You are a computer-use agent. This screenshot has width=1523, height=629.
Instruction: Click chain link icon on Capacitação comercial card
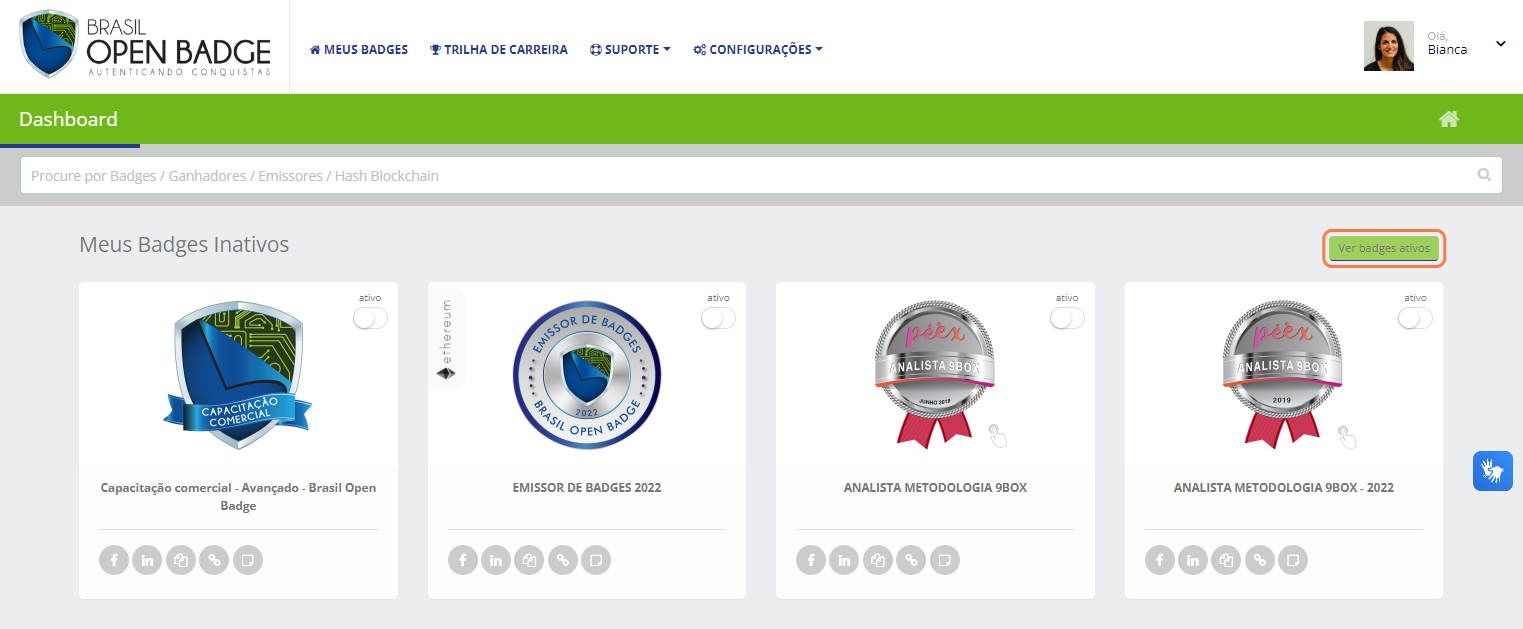click(214, 560)
